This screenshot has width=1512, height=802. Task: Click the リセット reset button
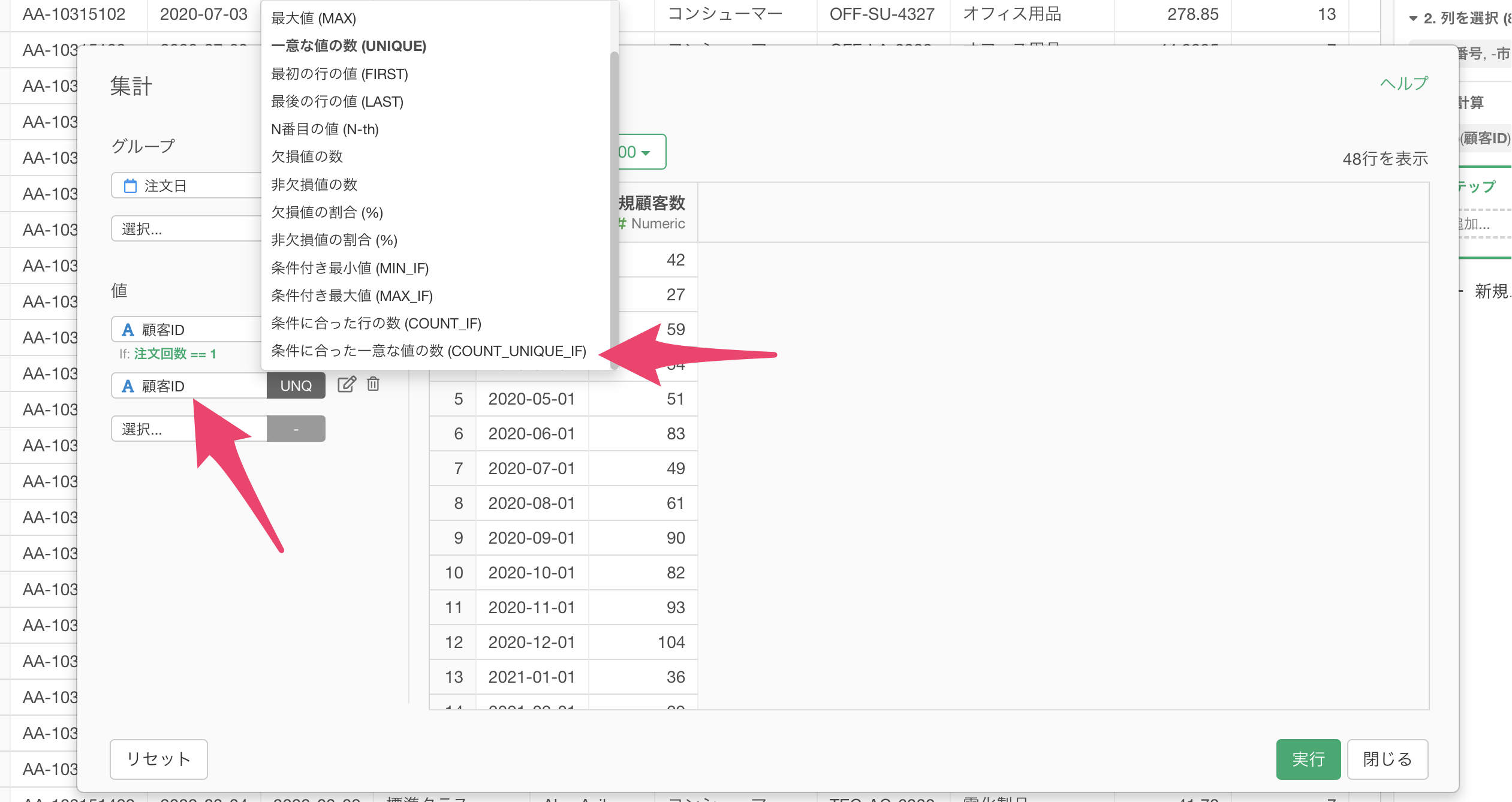tap(159, 759)
